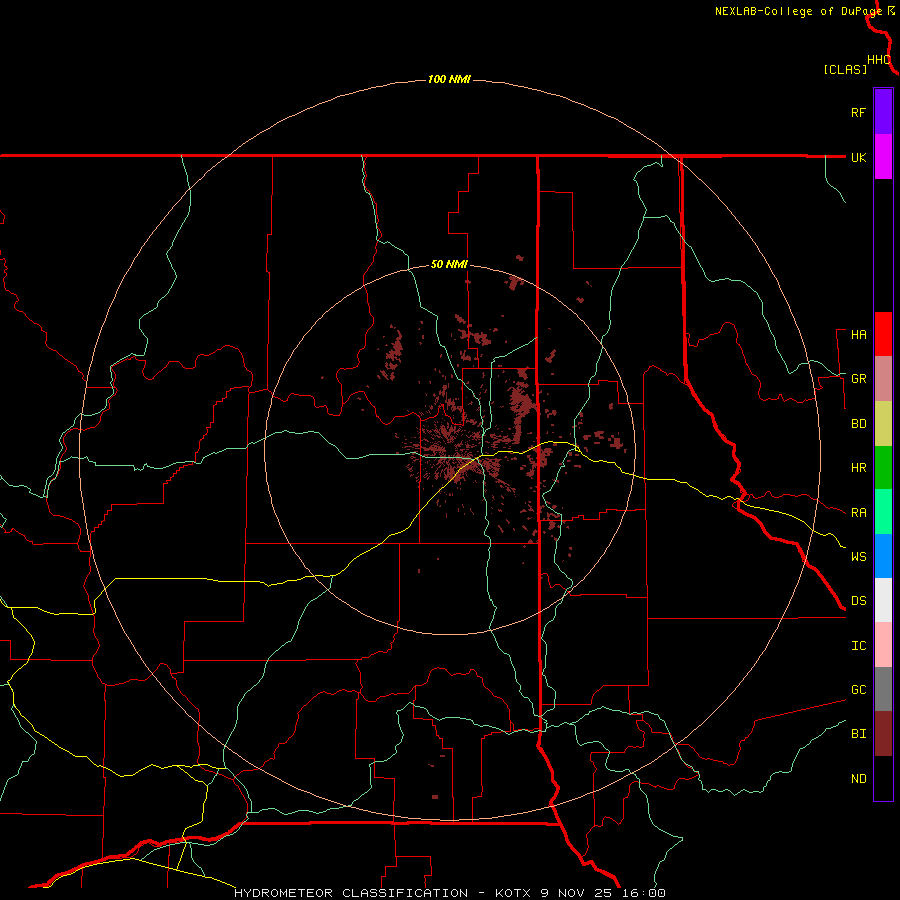900x900 pixels.
Task: Click the HHC product label
Action: (x=879, y=60)
